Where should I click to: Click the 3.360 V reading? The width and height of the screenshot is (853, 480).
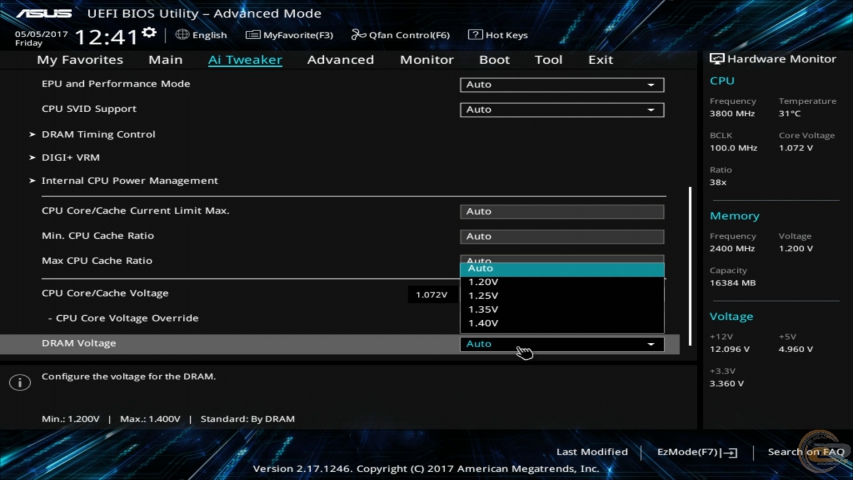pos(726,384)
